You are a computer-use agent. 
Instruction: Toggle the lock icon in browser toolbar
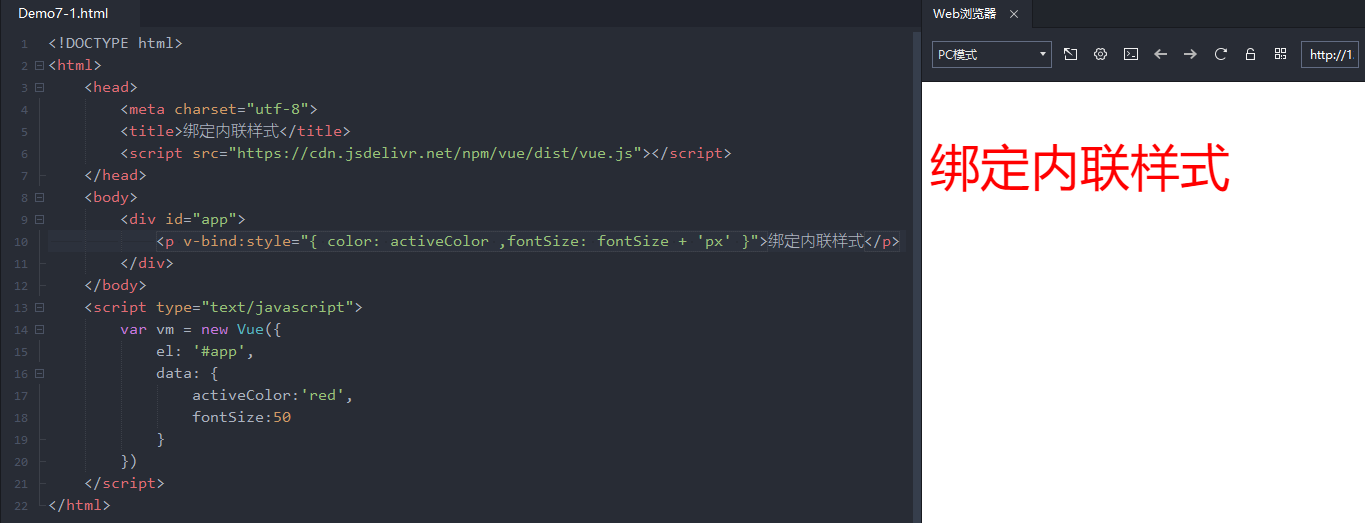1250,54
